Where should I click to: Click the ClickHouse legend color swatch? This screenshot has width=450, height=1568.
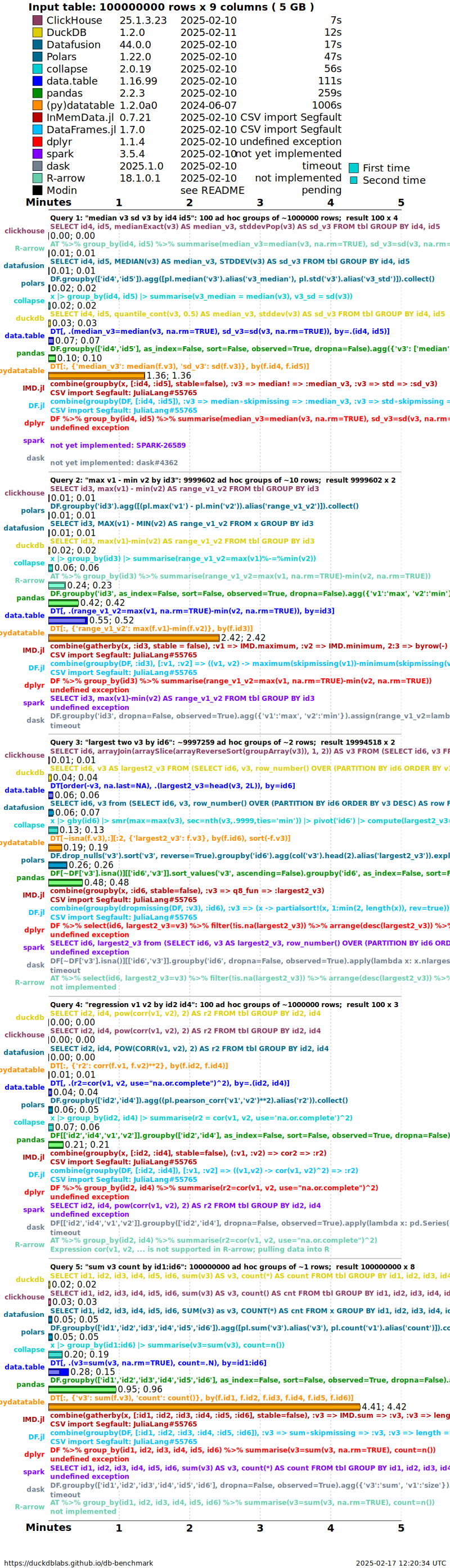[x=37, y=20]
